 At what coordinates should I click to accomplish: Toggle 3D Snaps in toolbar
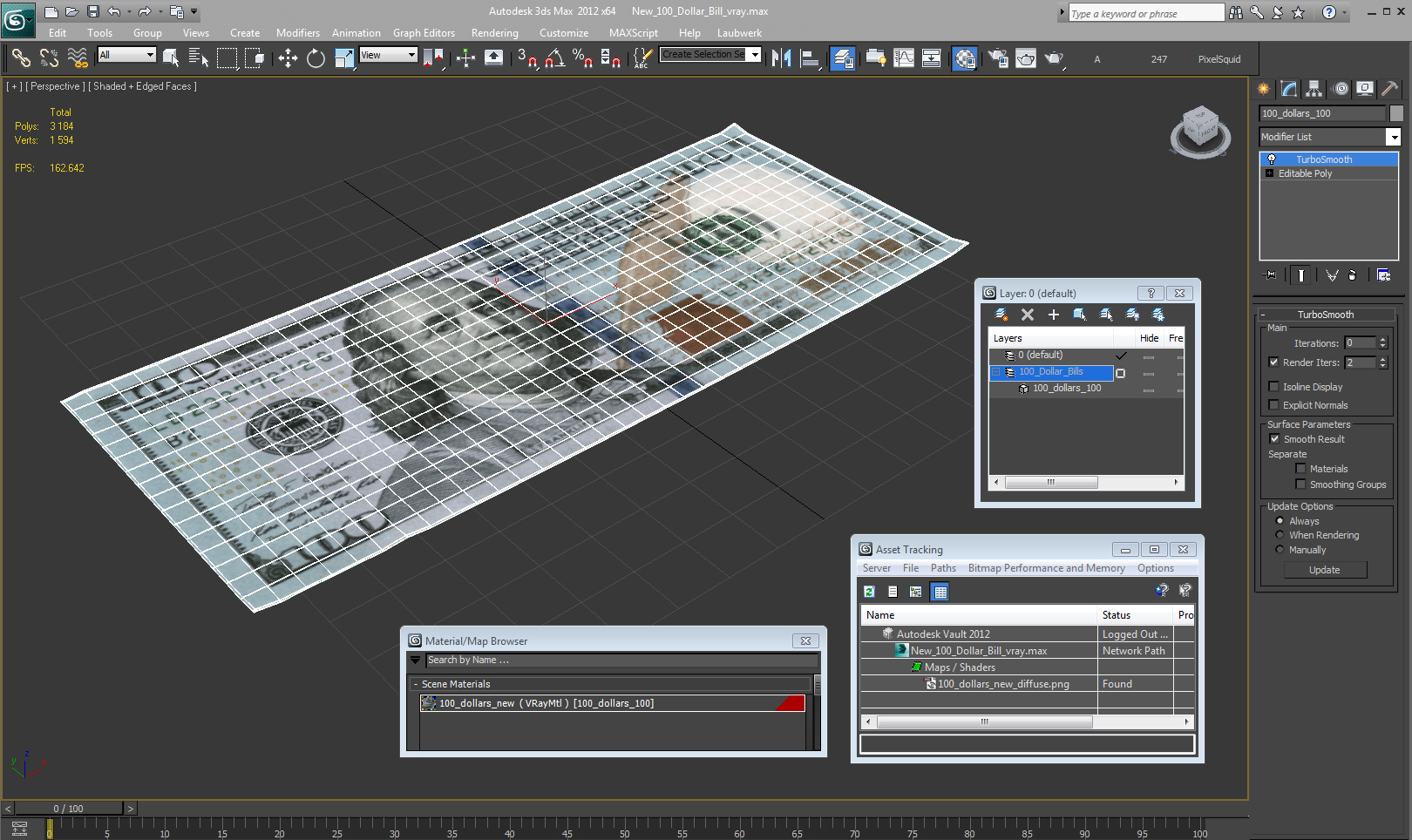[526, 58]
